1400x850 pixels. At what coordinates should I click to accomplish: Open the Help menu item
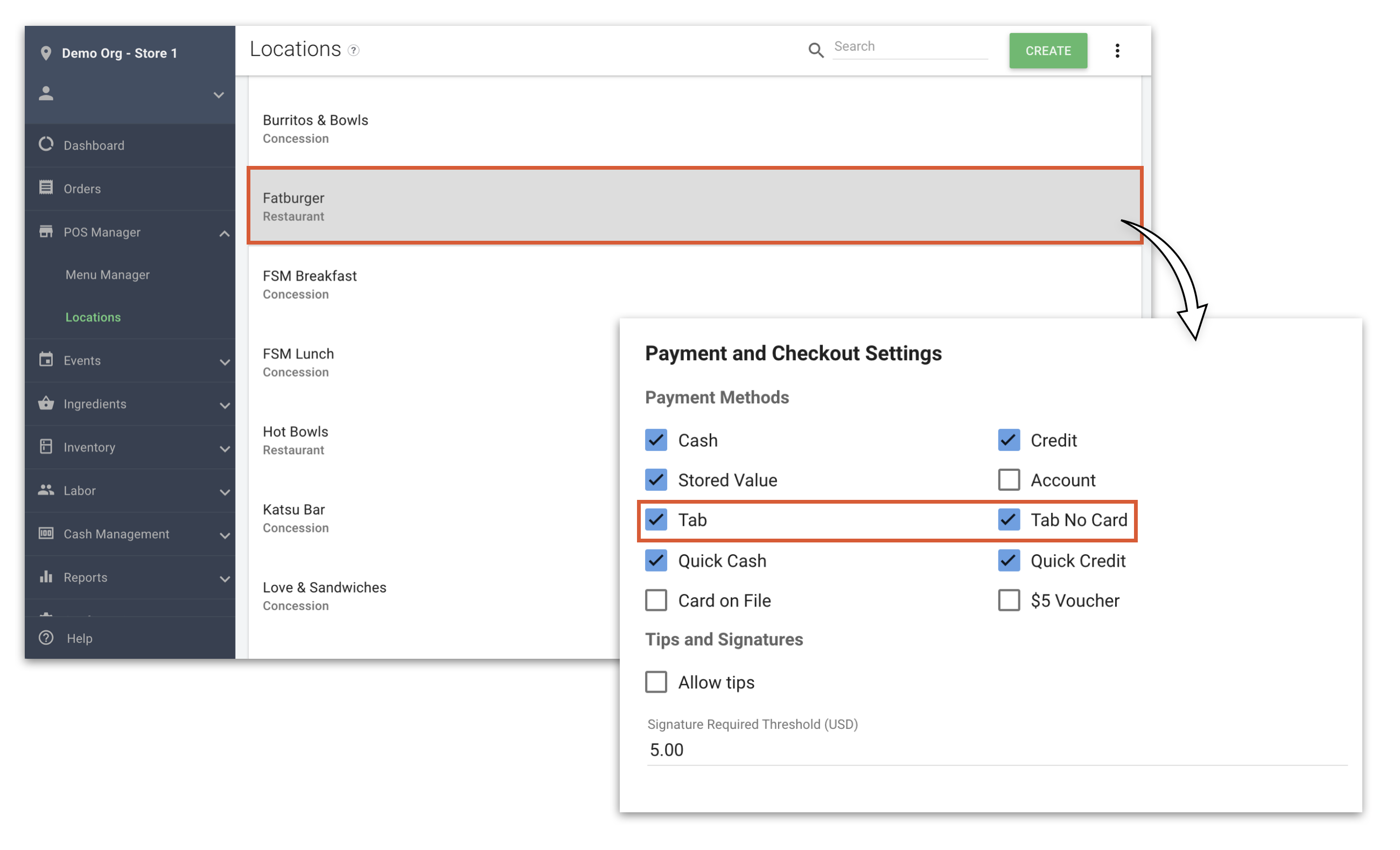click(x=130, y=638)
